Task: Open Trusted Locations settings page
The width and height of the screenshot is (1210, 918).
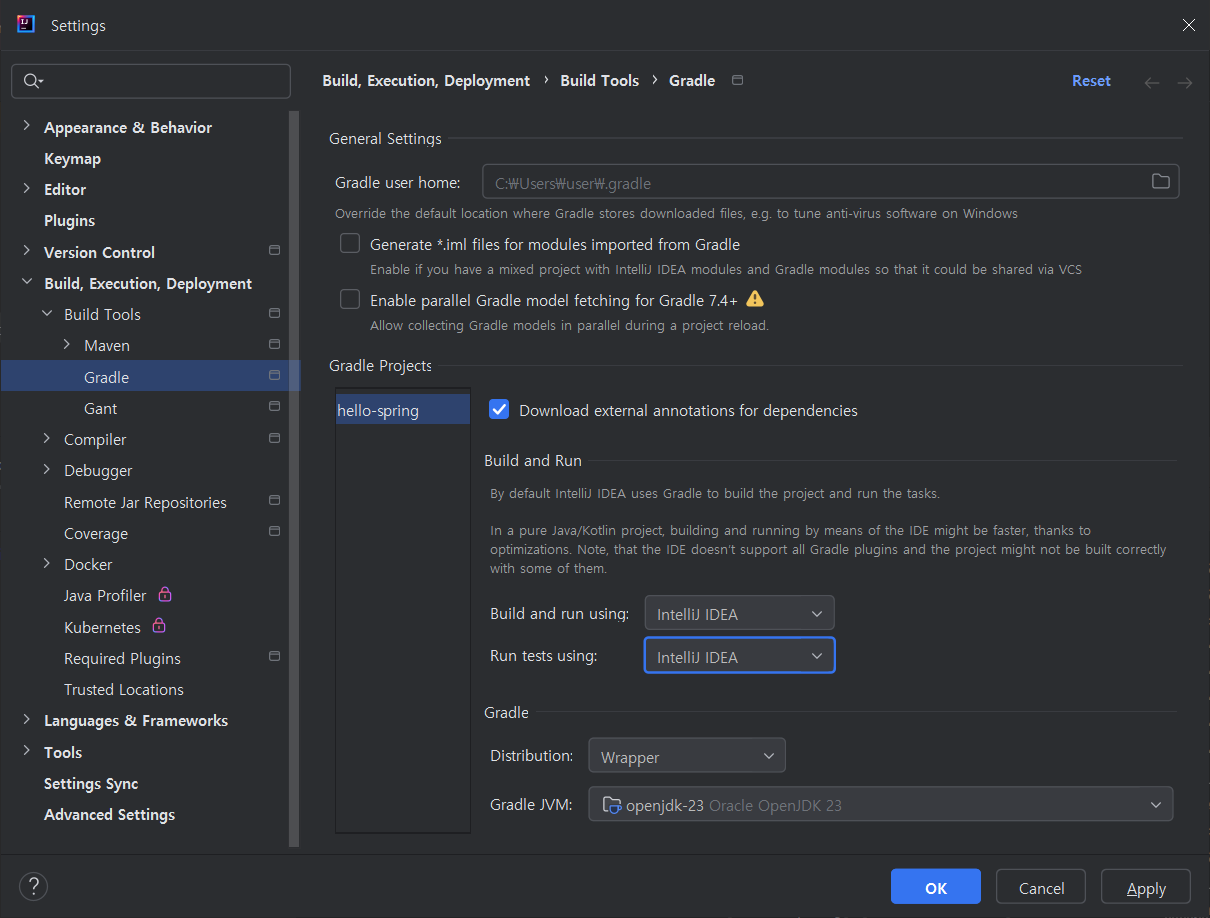Action: [124, 689]
